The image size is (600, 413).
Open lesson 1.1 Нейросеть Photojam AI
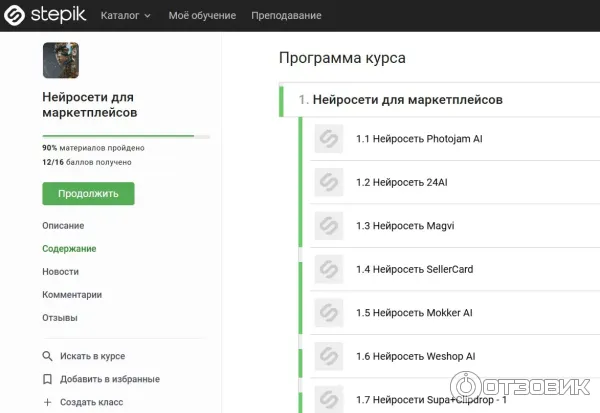tap(419, 139)
